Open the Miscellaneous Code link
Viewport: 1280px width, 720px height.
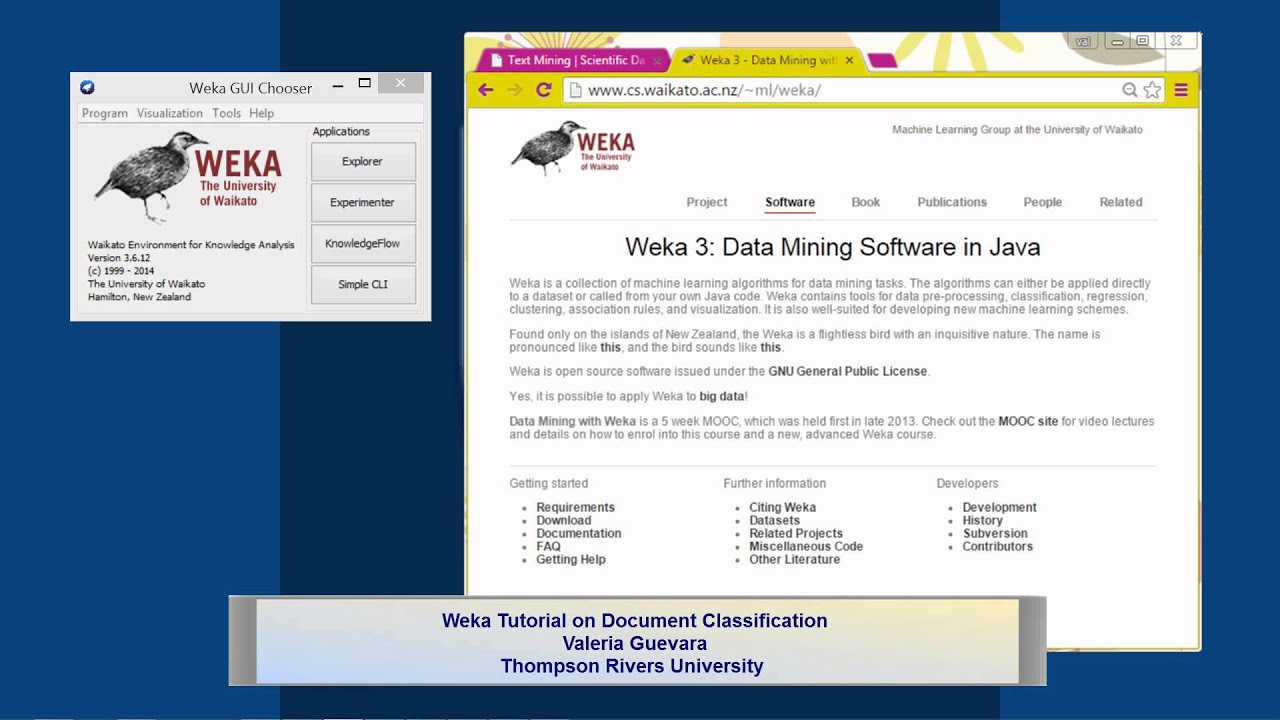point(806,546)
